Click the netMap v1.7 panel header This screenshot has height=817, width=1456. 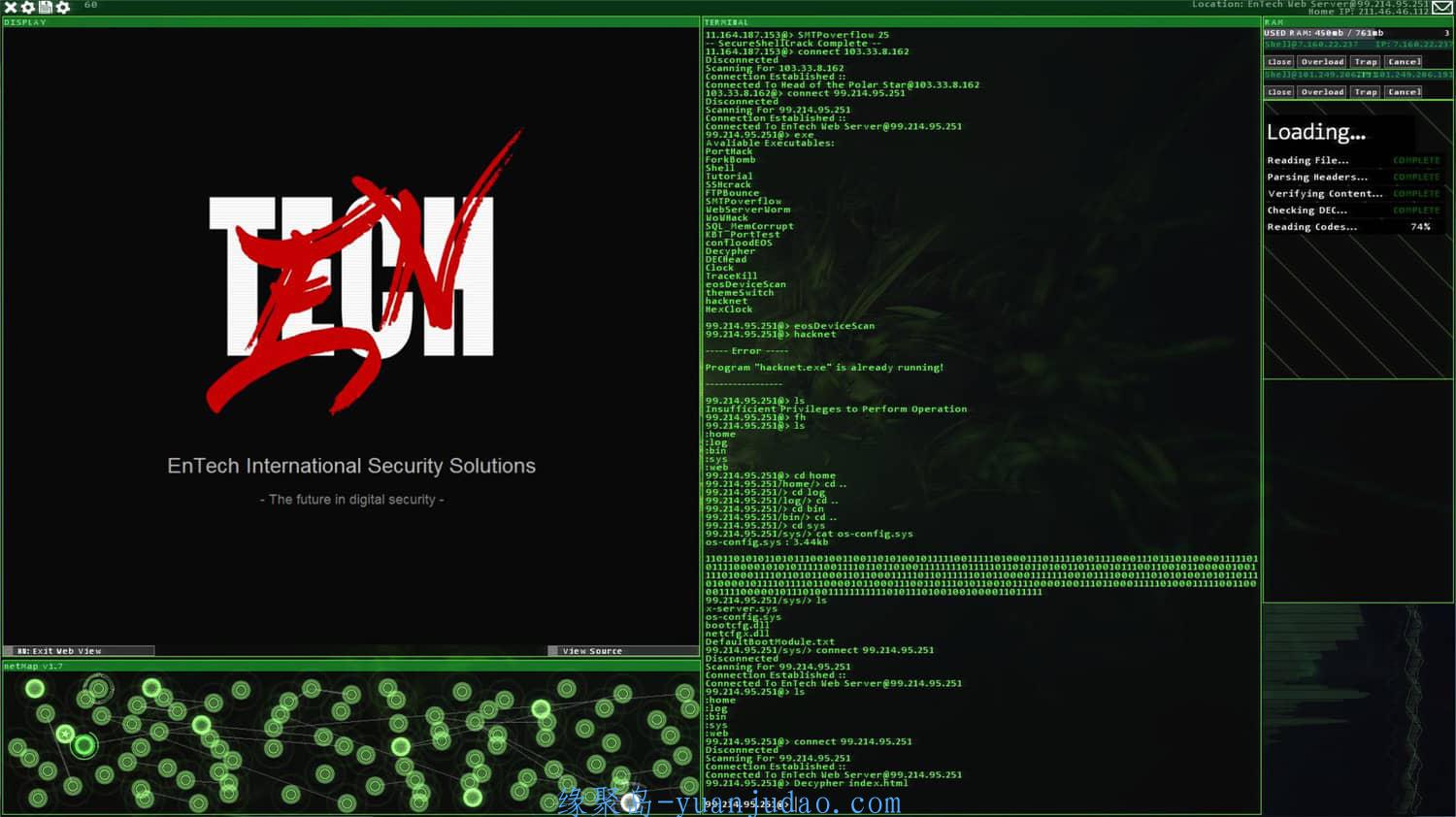coord(350,667)
